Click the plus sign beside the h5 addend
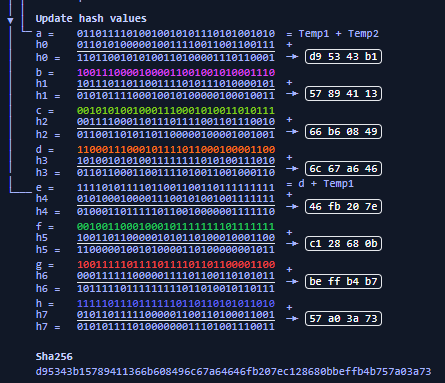The height and width of the screenshot is (383, 445). [289, 232]
